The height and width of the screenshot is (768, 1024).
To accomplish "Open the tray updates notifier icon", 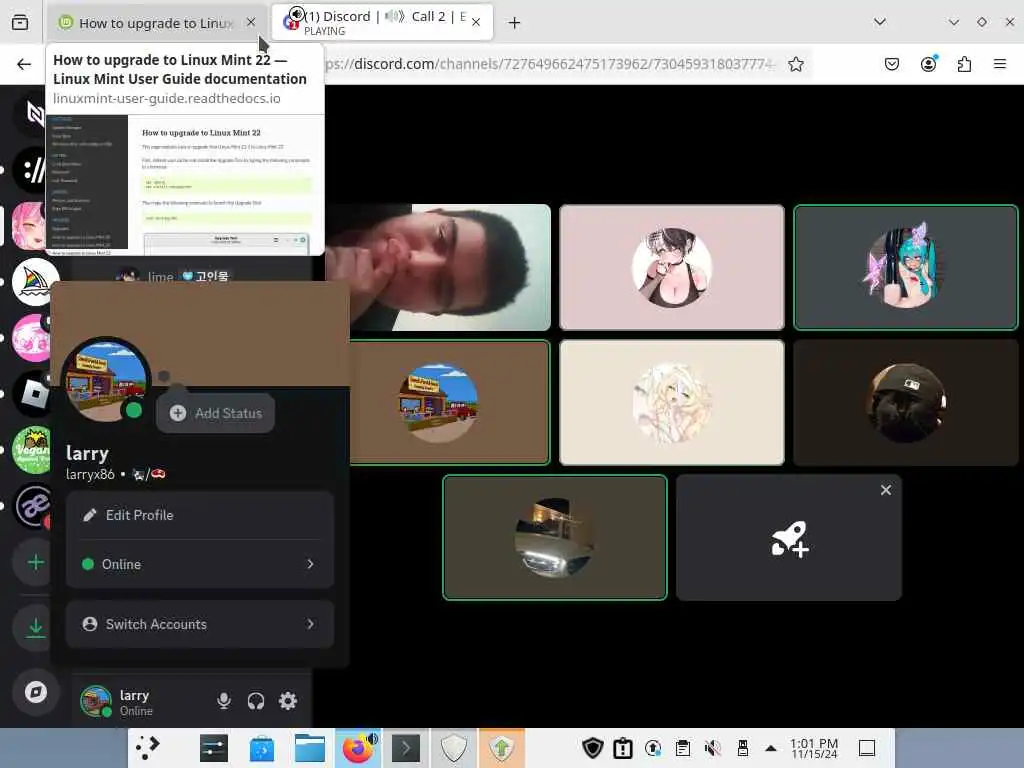I will (652, 748).
